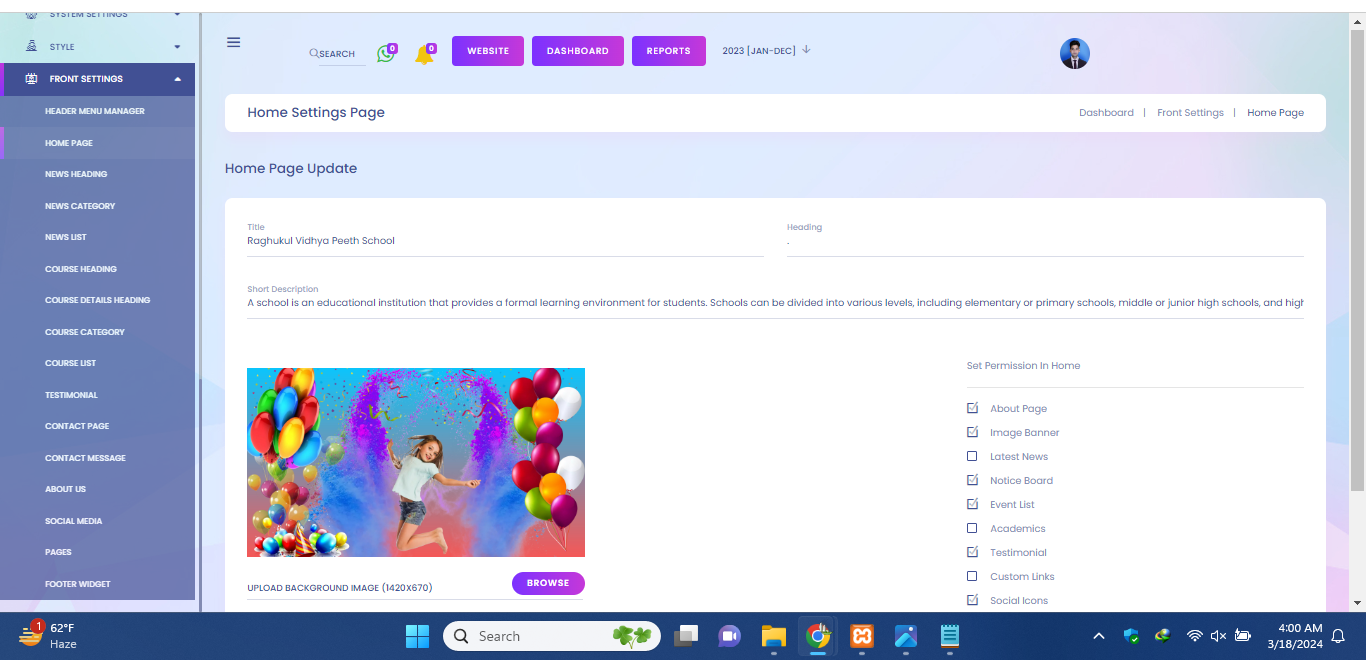Check the Academics permission box

pyautogui.click(x=972, y=528)
